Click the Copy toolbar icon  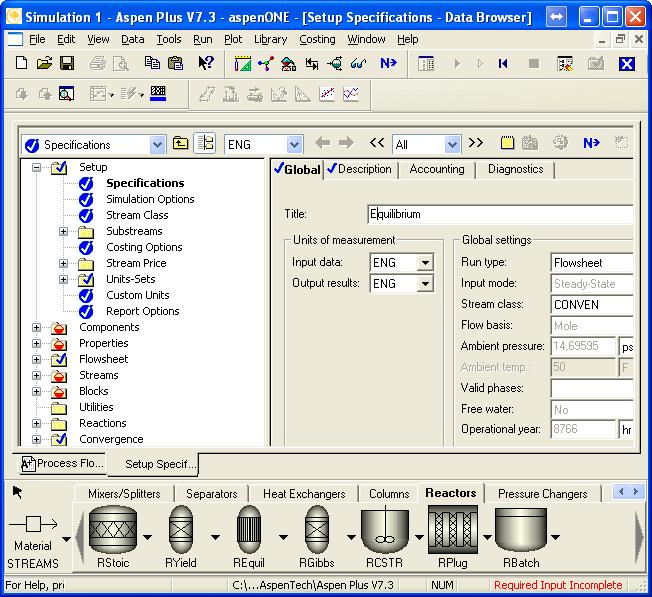[152, 63]
